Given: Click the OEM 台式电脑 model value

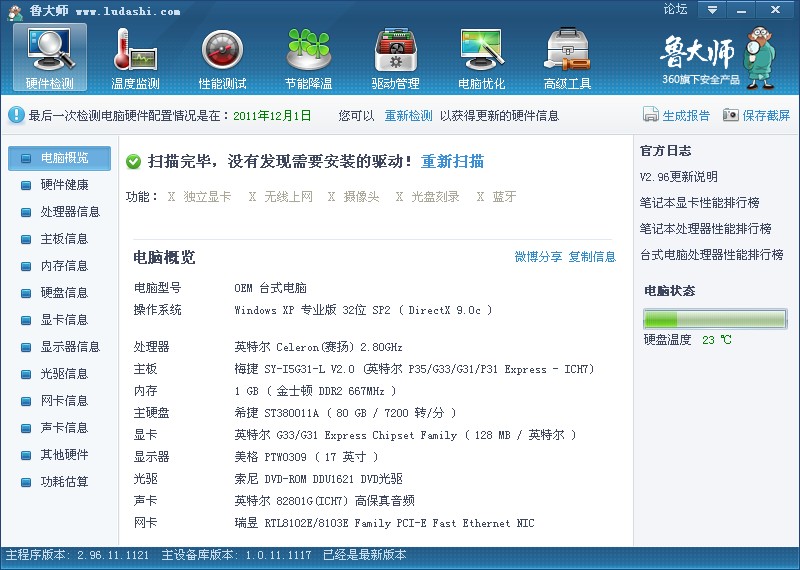Looking at the screenshot, I should click(270, 288).
